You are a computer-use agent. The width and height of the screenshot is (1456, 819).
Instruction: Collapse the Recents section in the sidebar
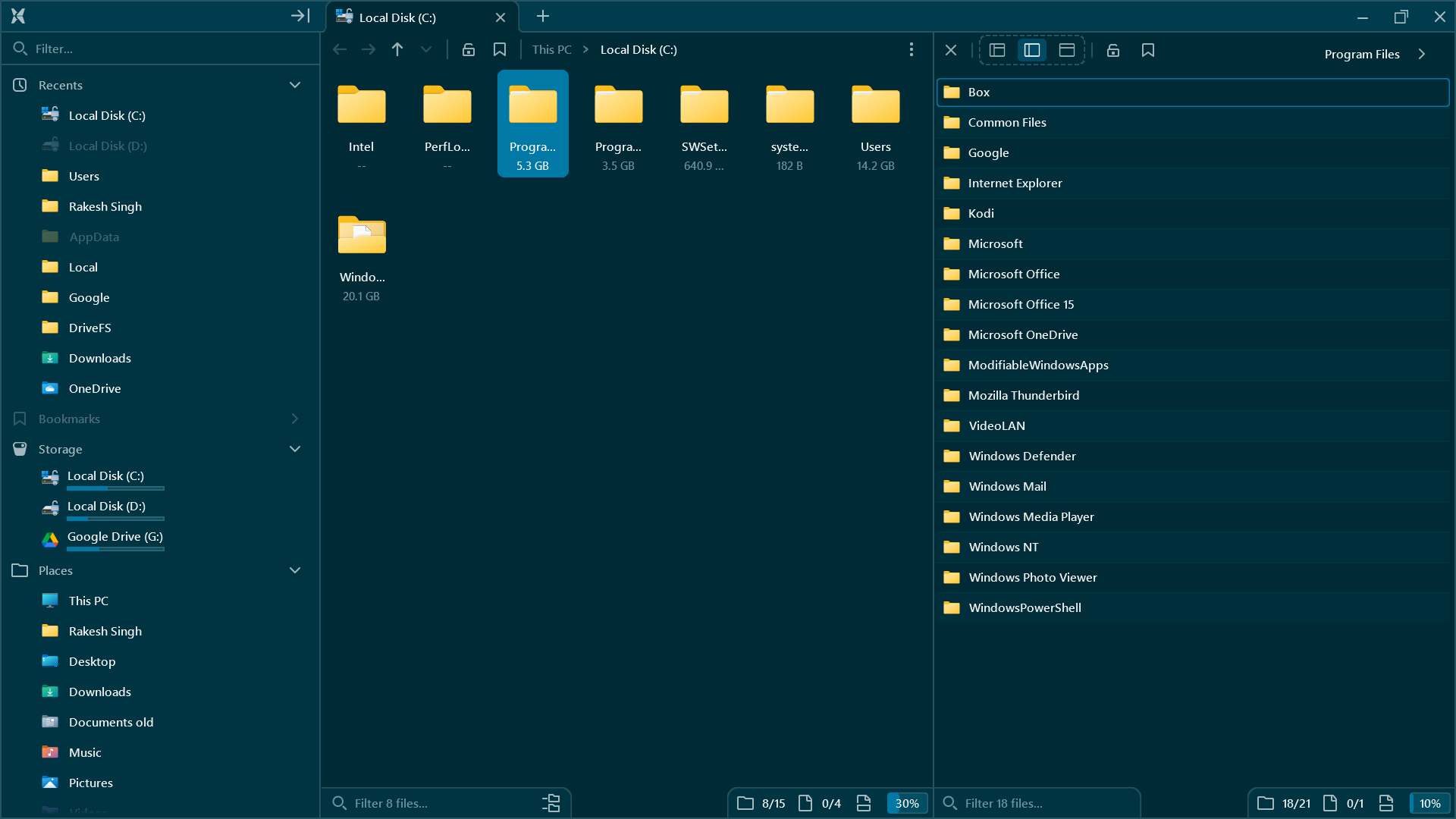(x=295, y=84)
